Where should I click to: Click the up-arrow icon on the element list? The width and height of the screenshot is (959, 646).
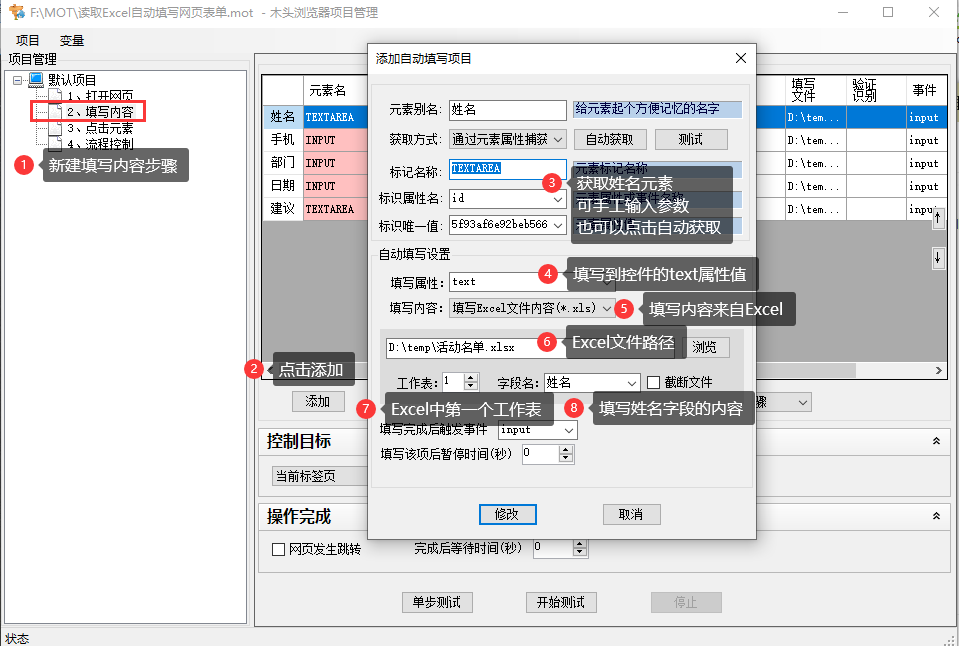[938, 219]
